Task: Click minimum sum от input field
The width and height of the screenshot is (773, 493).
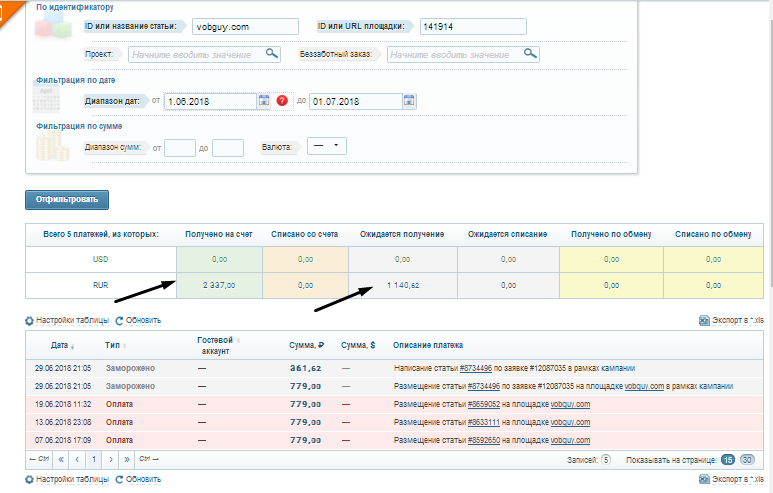Action: 180,148
